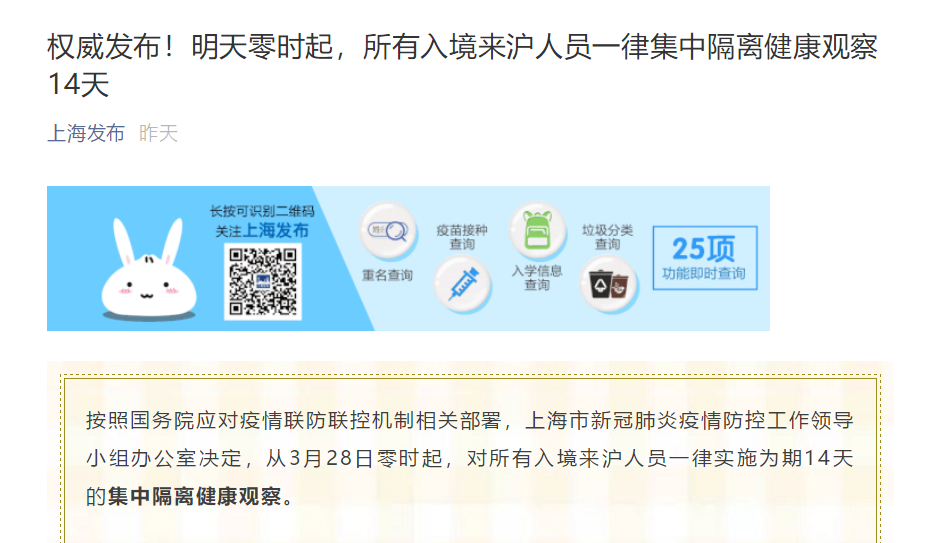Click the white rabbit mascot
The width and height of the screenshot is (925, 543).
[x=149, y=270]
